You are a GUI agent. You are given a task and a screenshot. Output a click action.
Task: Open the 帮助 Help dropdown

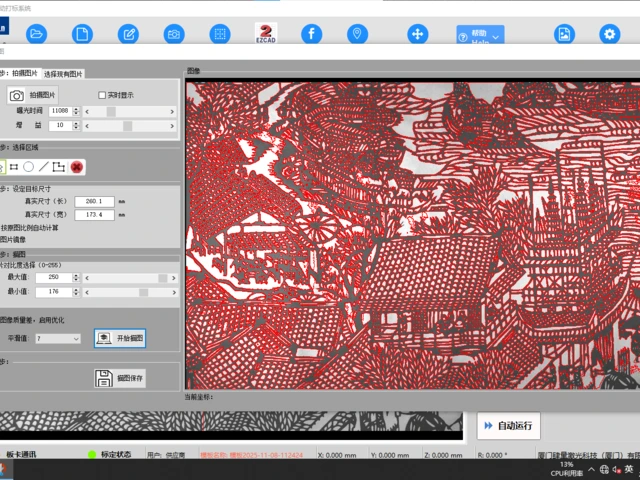coord(480,35)
